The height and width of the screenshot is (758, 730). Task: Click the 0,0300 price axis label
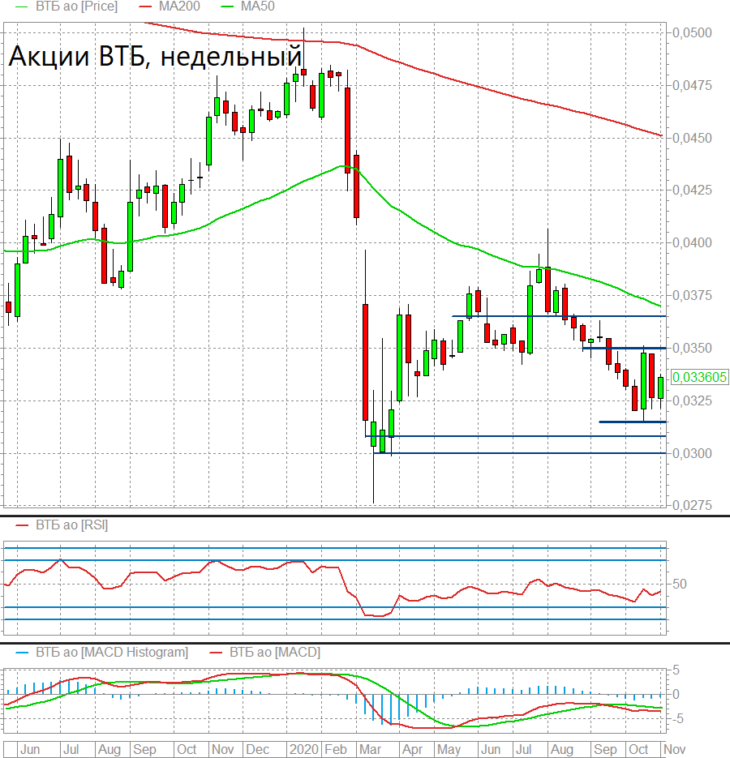click(x=692, y=453)
